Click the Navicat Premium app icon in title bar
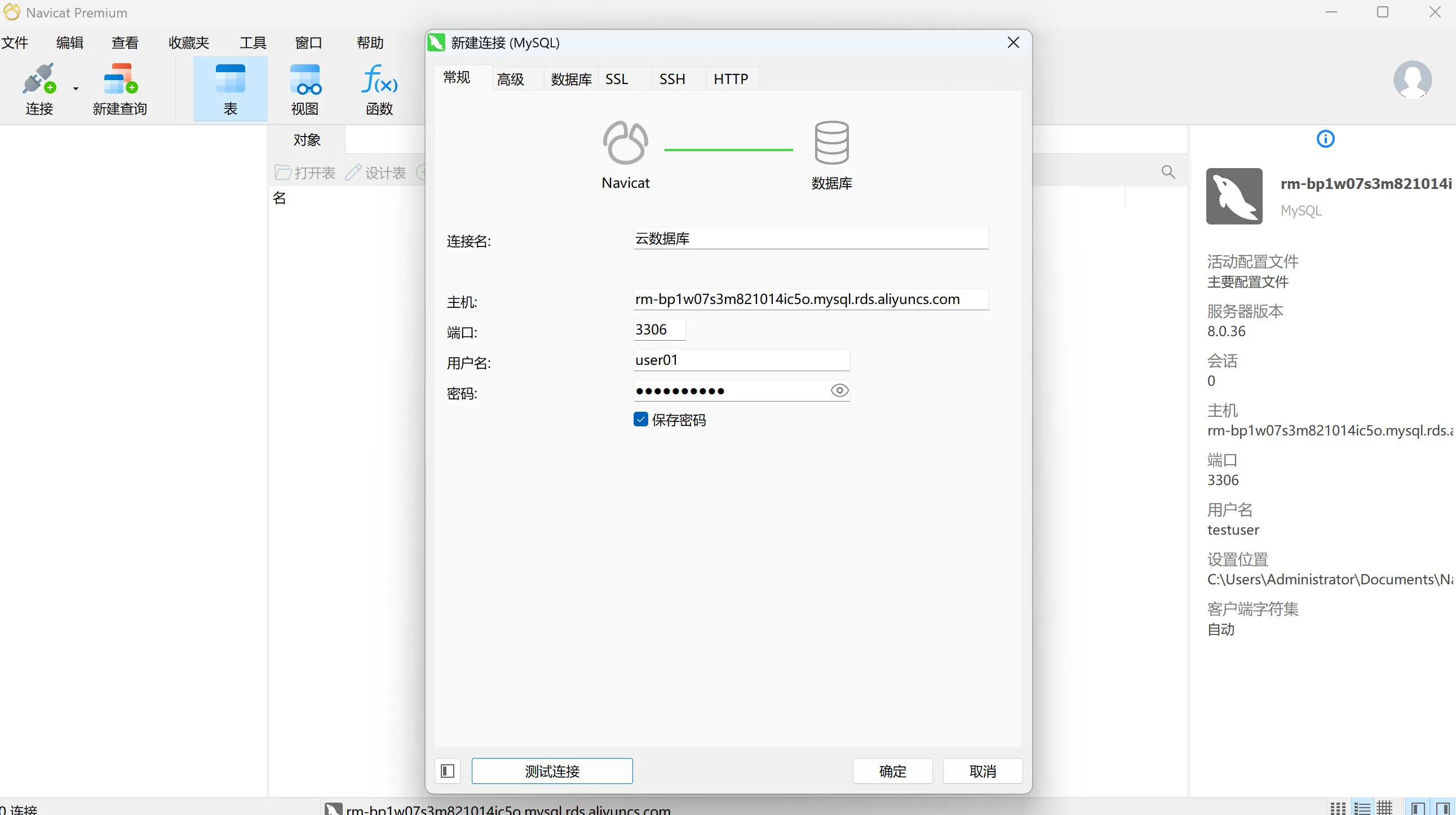 12,12
